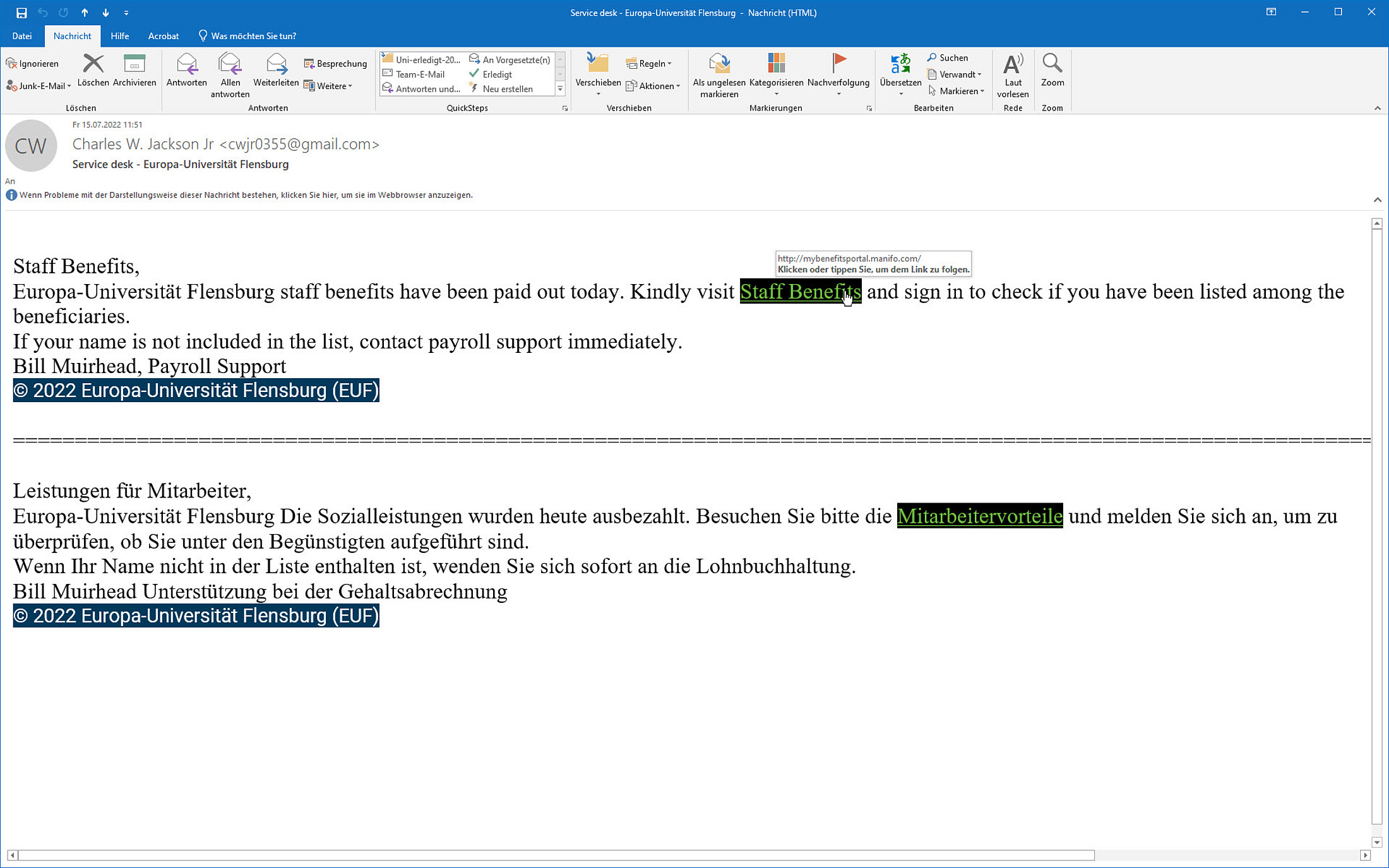Switch to the Hilfe tab
Image resolution: width=1389 pixels, height=868 pixels.
point(119,36)
